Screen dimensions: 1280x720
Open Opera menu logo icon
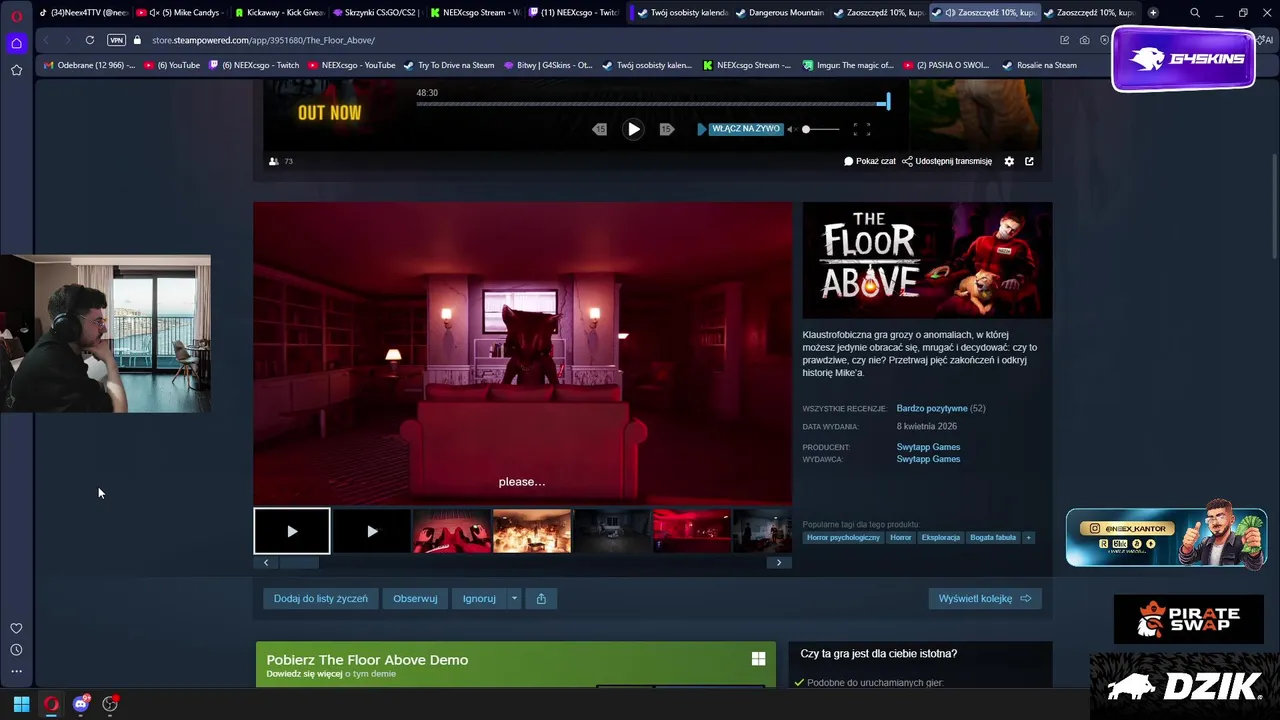[x=16, y=15]
